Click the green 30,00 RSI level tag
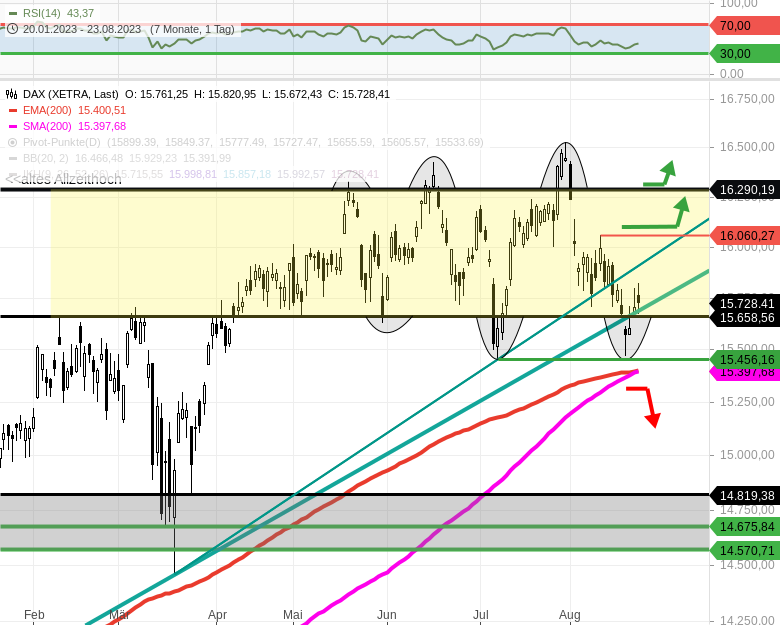The image size is (780, 625). point(745,54)
